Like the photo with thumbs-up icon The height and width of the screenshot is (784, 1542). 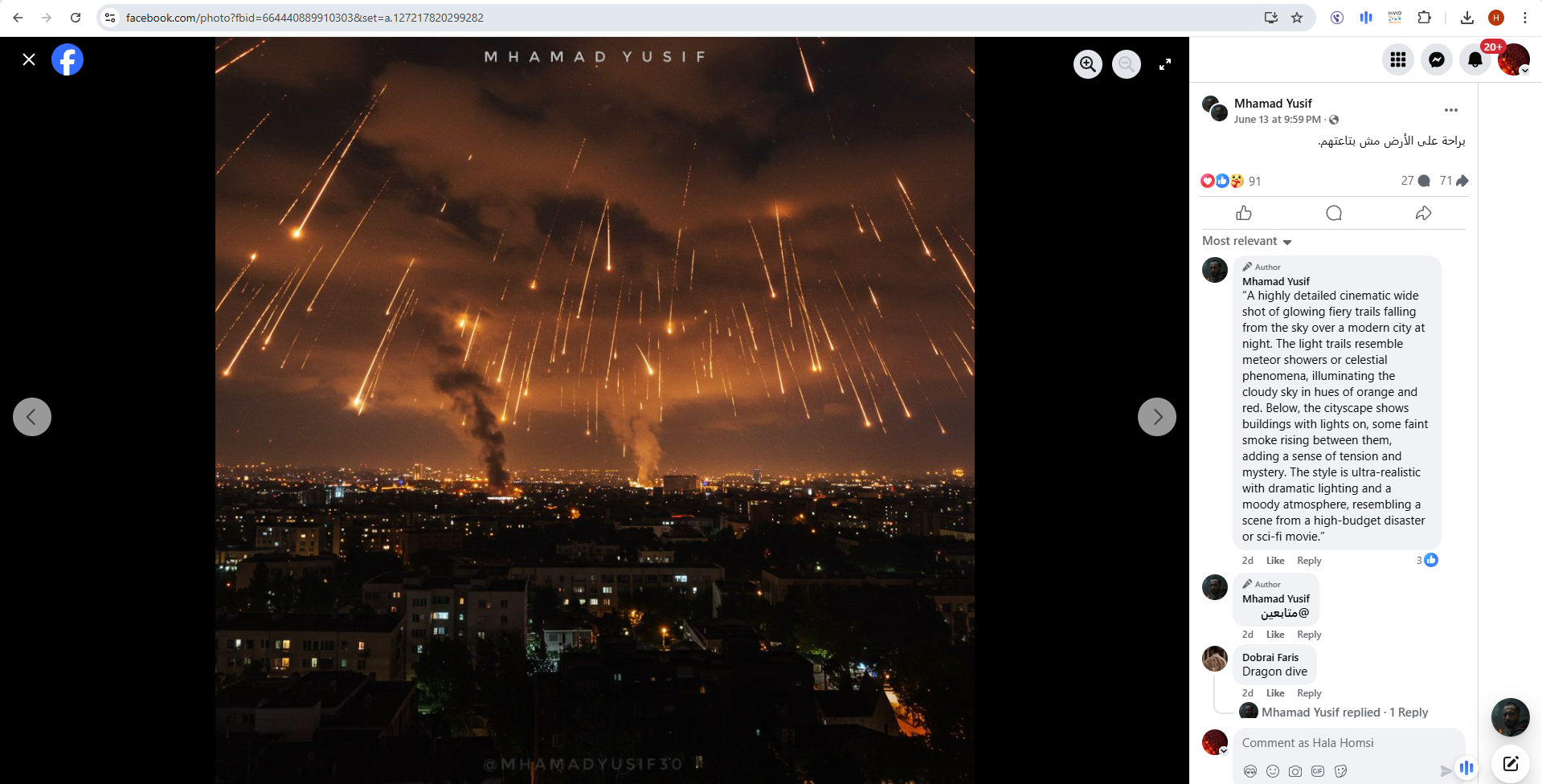tap(1244, 213)
